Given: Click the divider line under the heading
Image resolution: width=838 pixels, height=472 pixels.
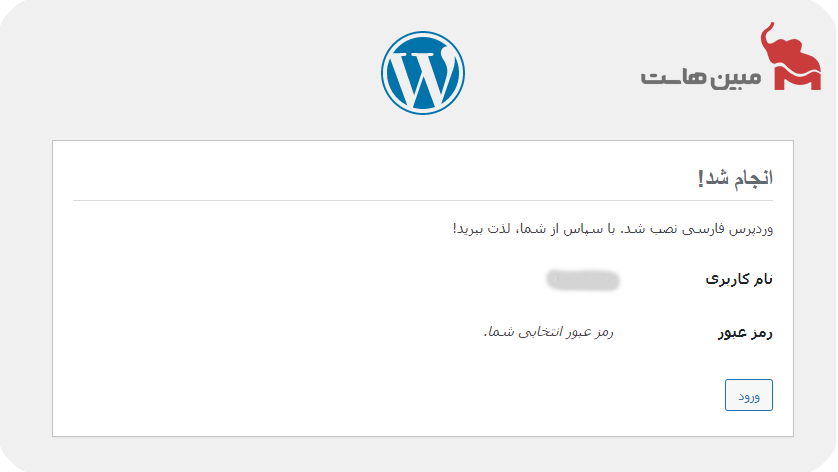Looking at the screenshot, I should (x=422, y=201).
